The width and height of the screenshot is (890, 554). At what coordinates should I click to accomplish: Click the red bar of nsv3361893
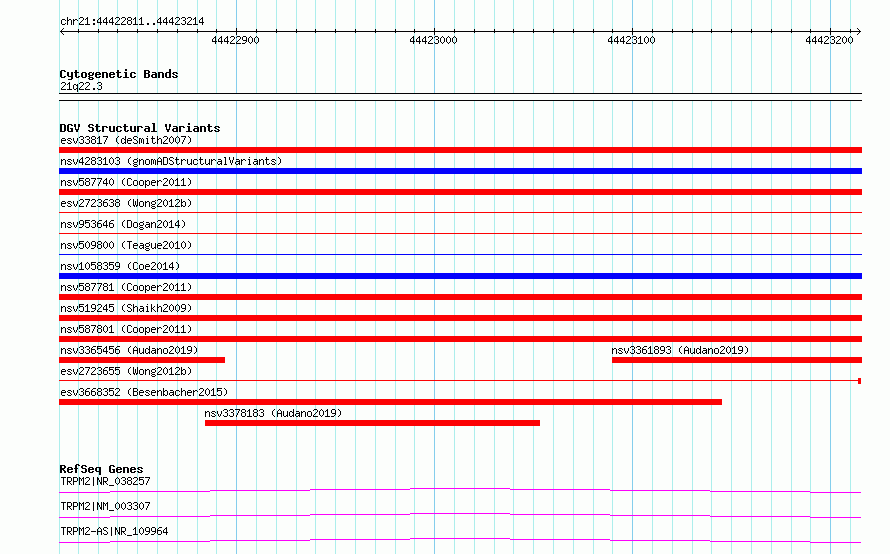[x=737, y=360]
